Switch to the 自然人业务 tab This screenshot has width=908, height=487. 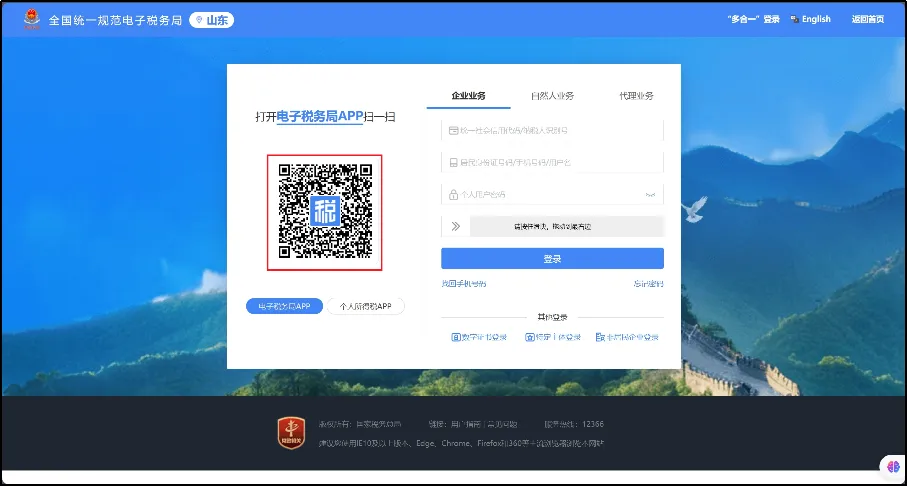click(552, 96)
